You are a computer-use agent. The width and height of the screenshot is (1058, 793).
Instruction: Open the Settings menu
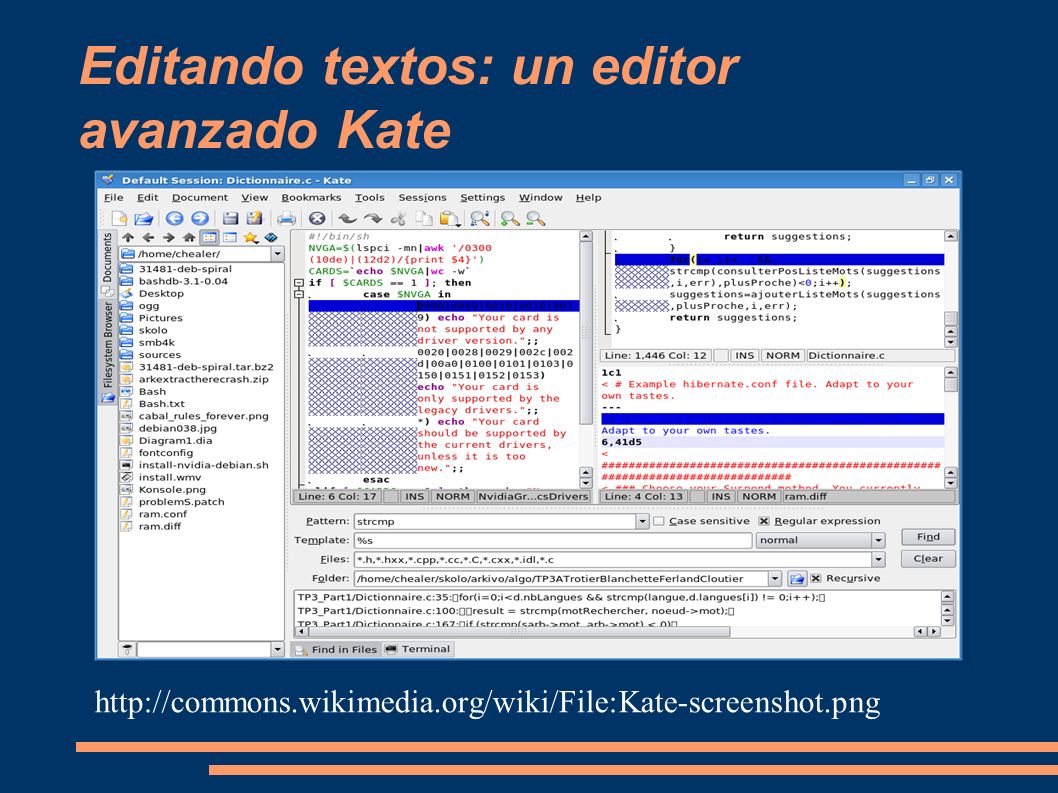(482, 198)
